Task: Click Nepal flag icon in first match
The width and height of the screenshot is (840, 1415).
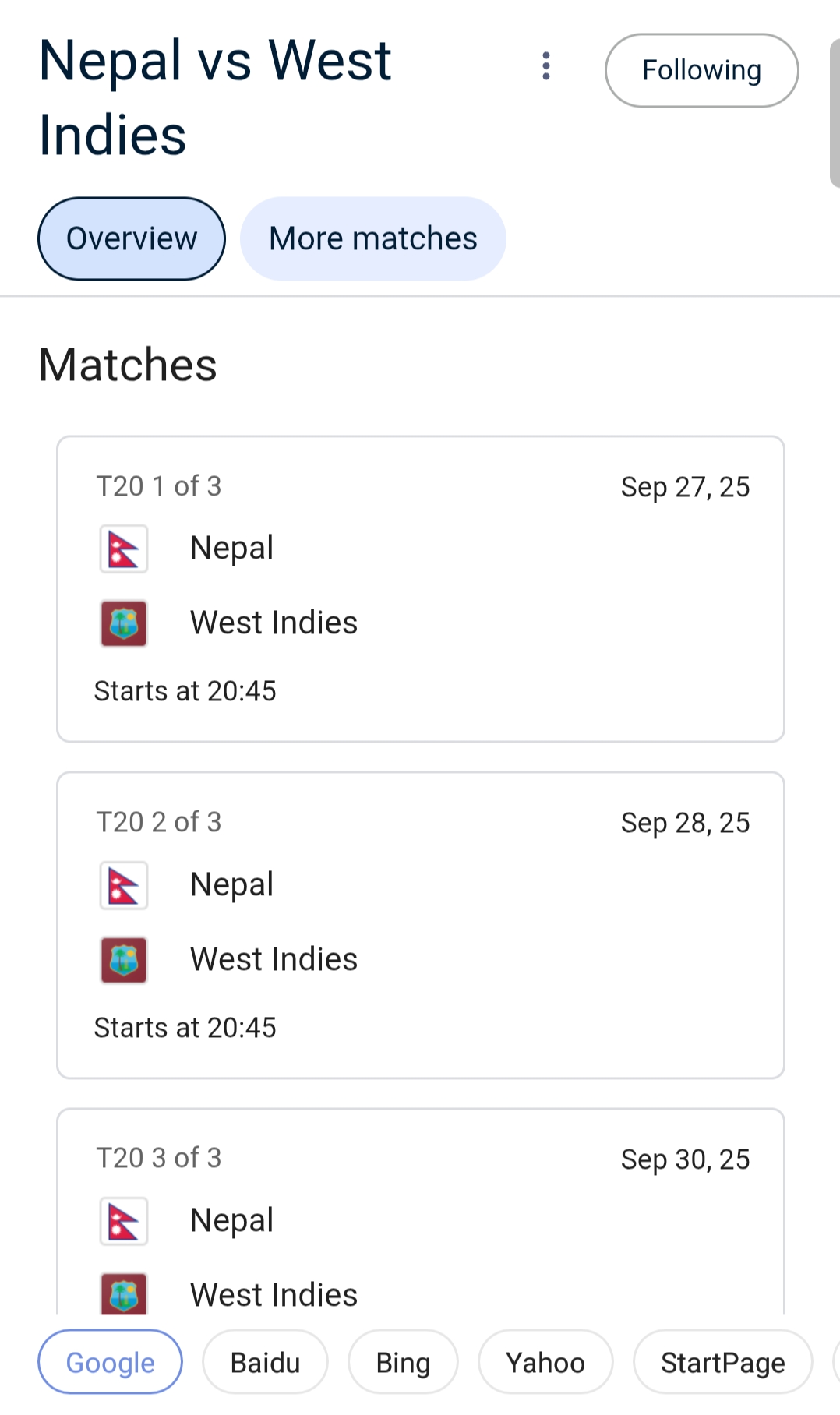Action: 124,549
